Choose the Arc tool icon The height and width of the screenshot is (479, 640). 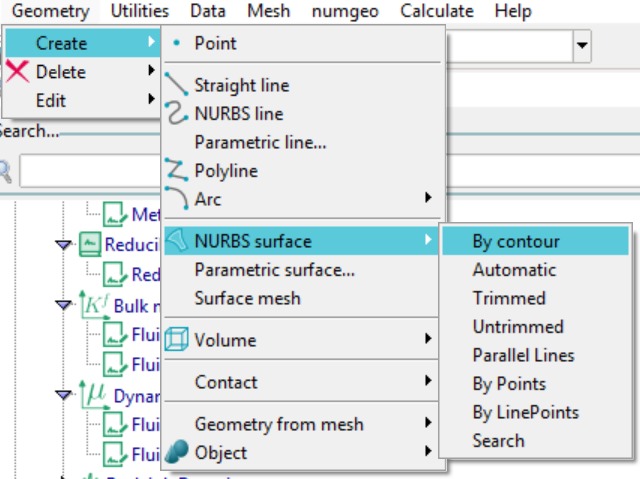[x=177, y=198]
